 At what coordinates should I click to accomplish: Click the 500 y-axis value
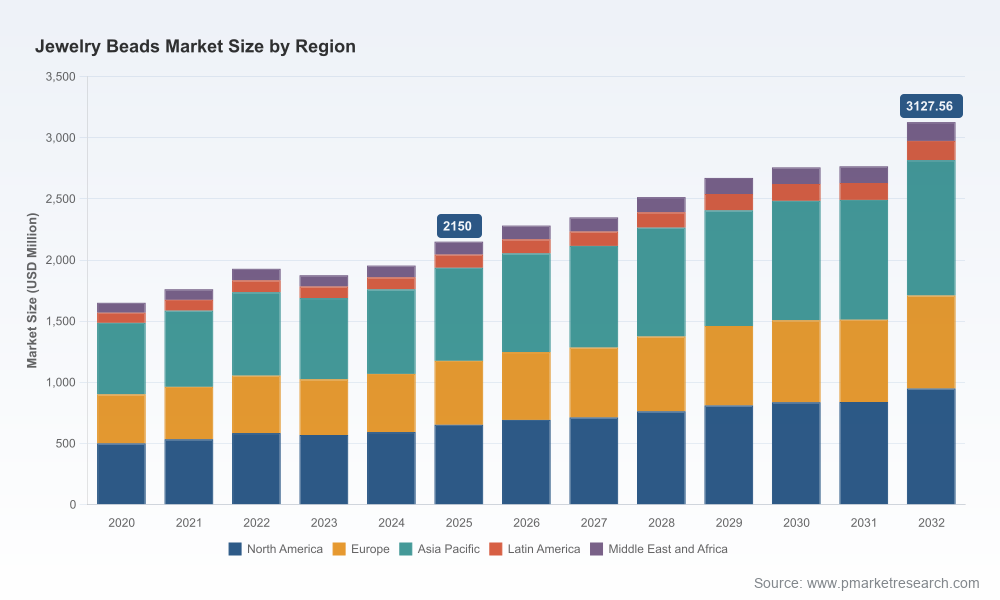(66, 444)
